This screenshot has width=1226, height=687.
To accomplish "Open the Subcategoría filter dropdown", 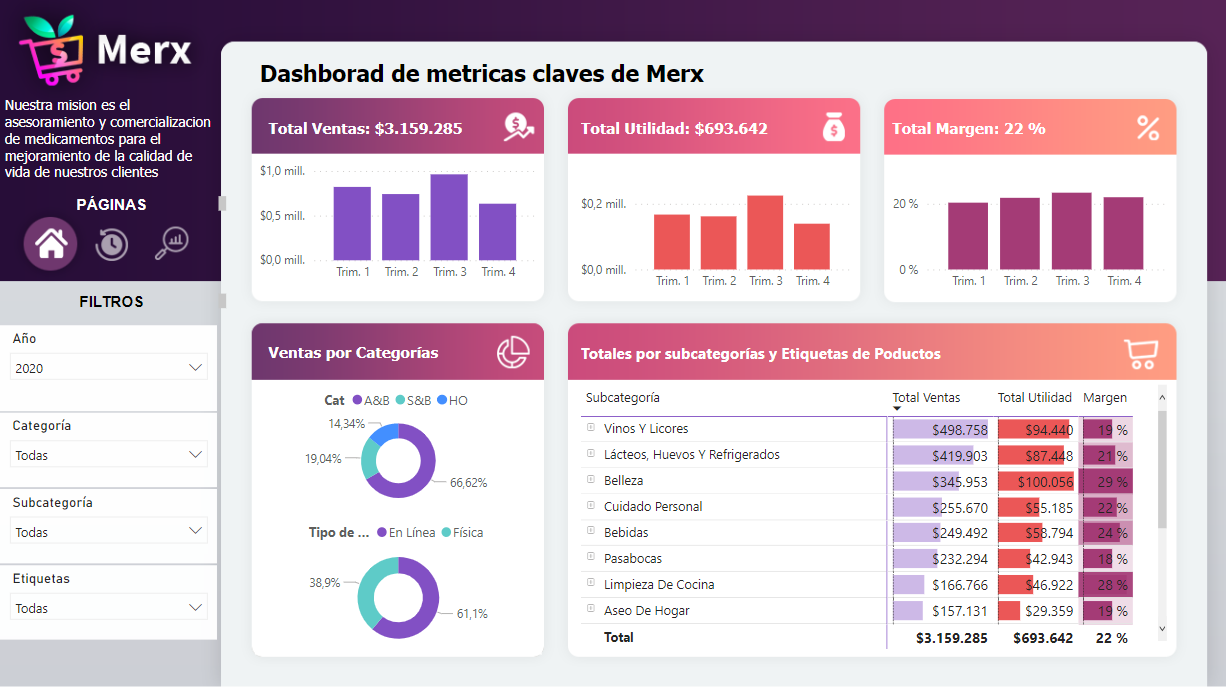I will [109, 532].
